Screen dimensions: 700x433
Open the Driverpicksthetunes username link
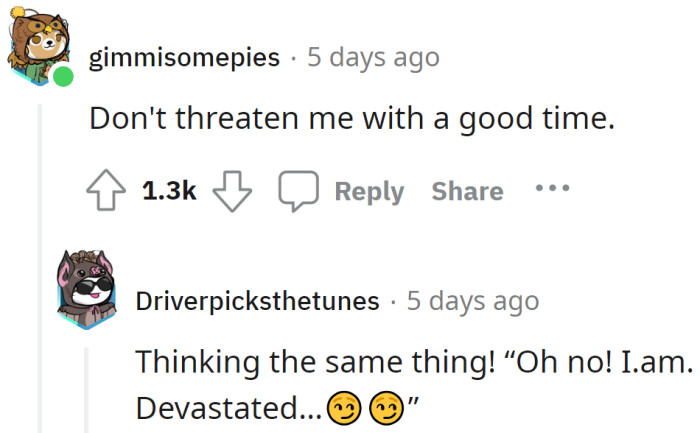coord(258,301)
